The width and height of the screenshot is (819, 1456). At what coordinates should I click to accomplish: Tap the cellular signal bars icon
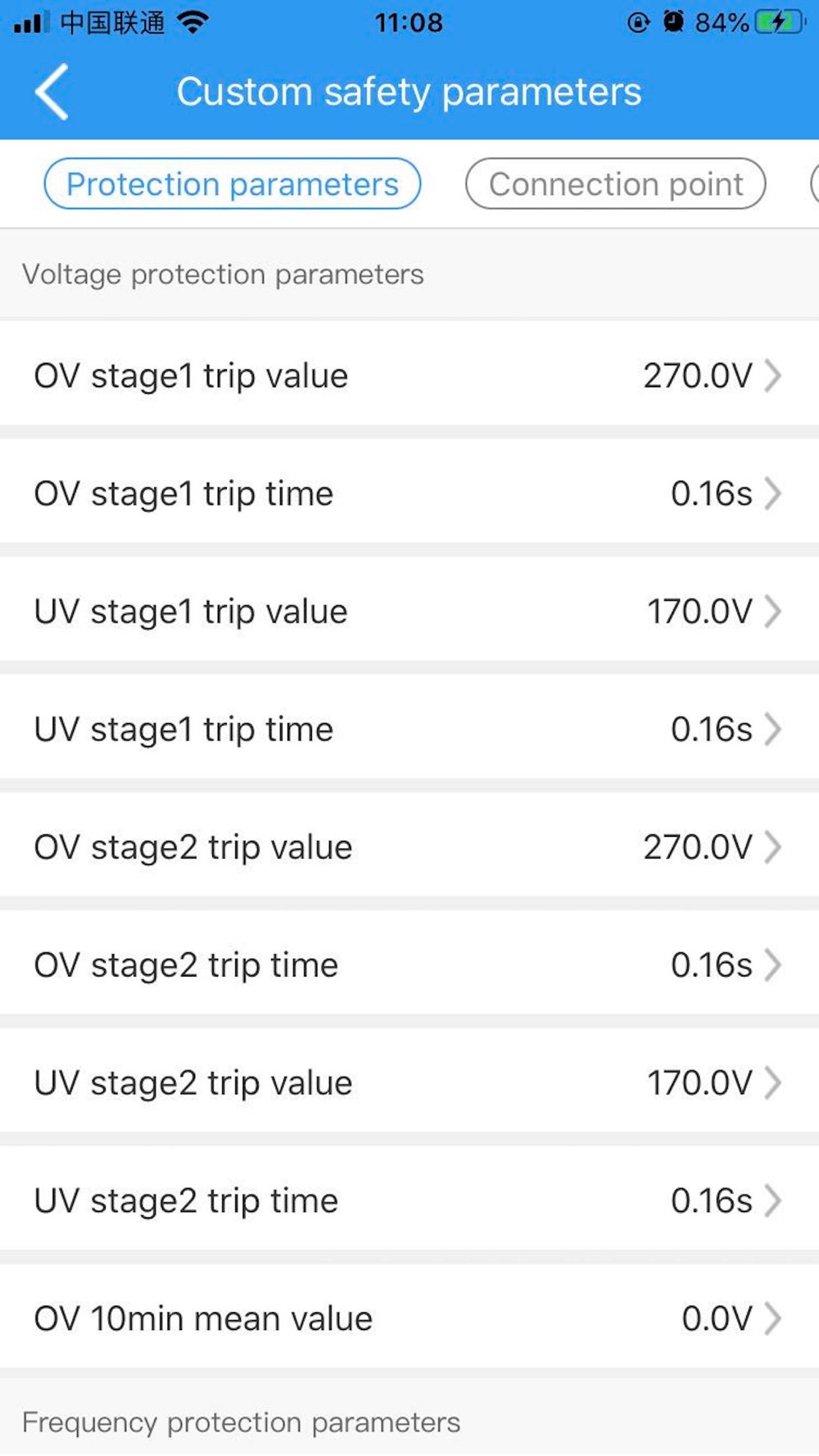[x=32, y=23]
